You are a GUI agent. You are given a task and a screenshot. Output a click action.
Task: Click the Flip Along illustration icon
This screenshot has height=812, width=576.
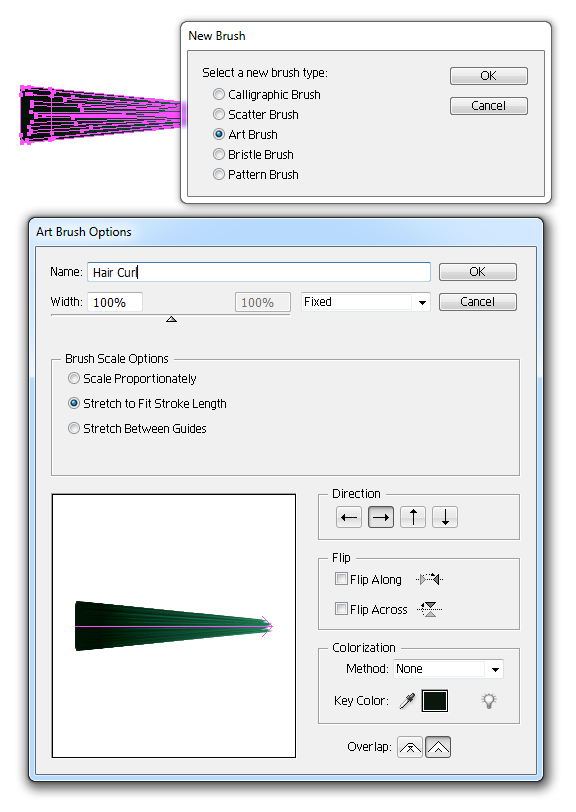(x=429, y=579)
